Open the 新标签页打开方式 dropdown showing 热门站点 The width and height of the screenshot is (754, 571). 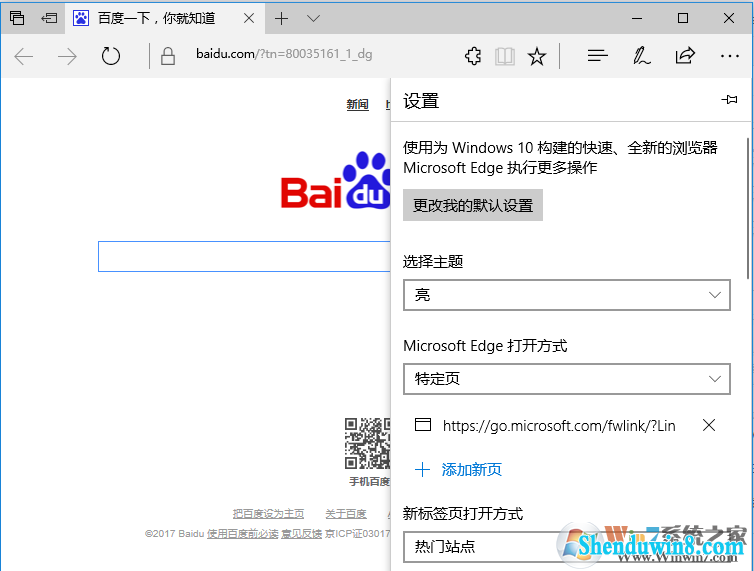(566, 547)
